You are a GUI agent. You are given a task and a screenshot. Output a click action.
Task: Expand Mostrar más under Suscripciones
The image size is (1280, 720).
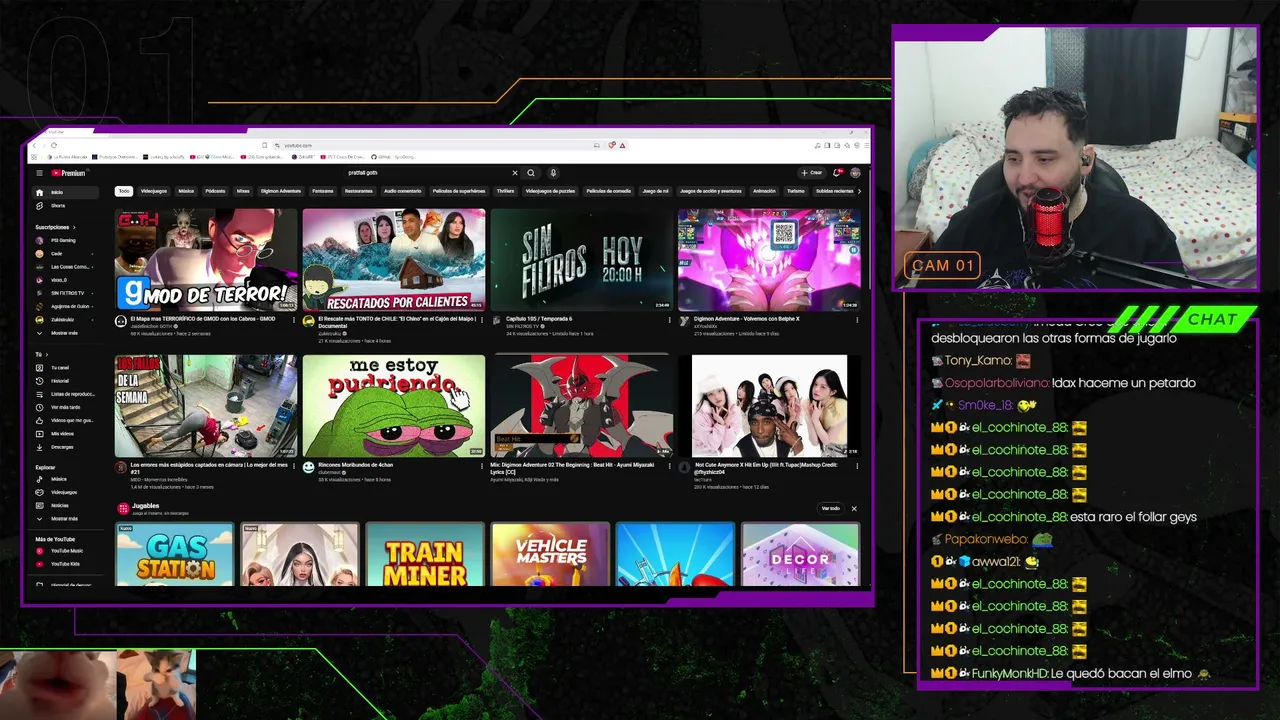click(x=66, y=333)
